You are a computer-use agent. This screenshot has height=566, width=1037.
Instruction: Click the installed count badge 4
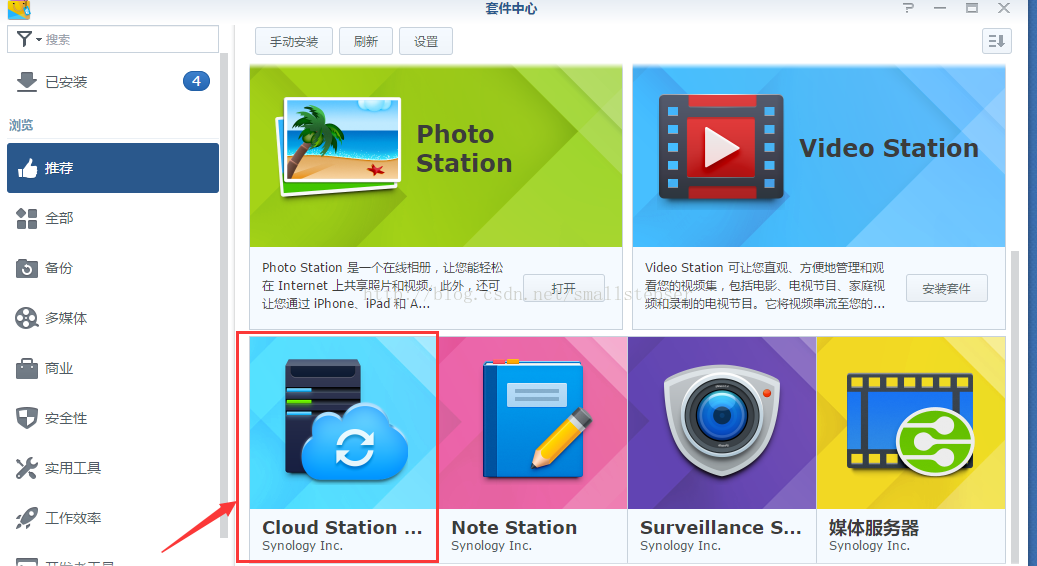pyautogui.click(x=196, y=81)
